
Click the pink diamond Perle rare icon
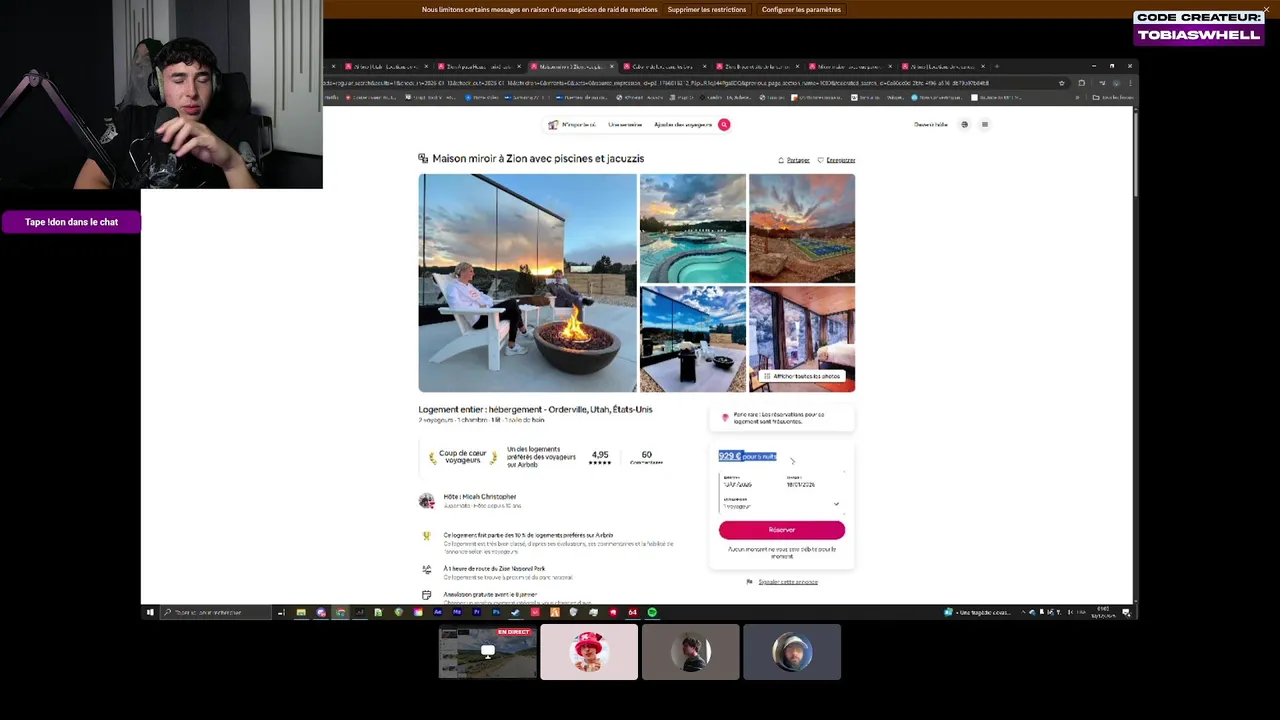(x=725, y=418)
